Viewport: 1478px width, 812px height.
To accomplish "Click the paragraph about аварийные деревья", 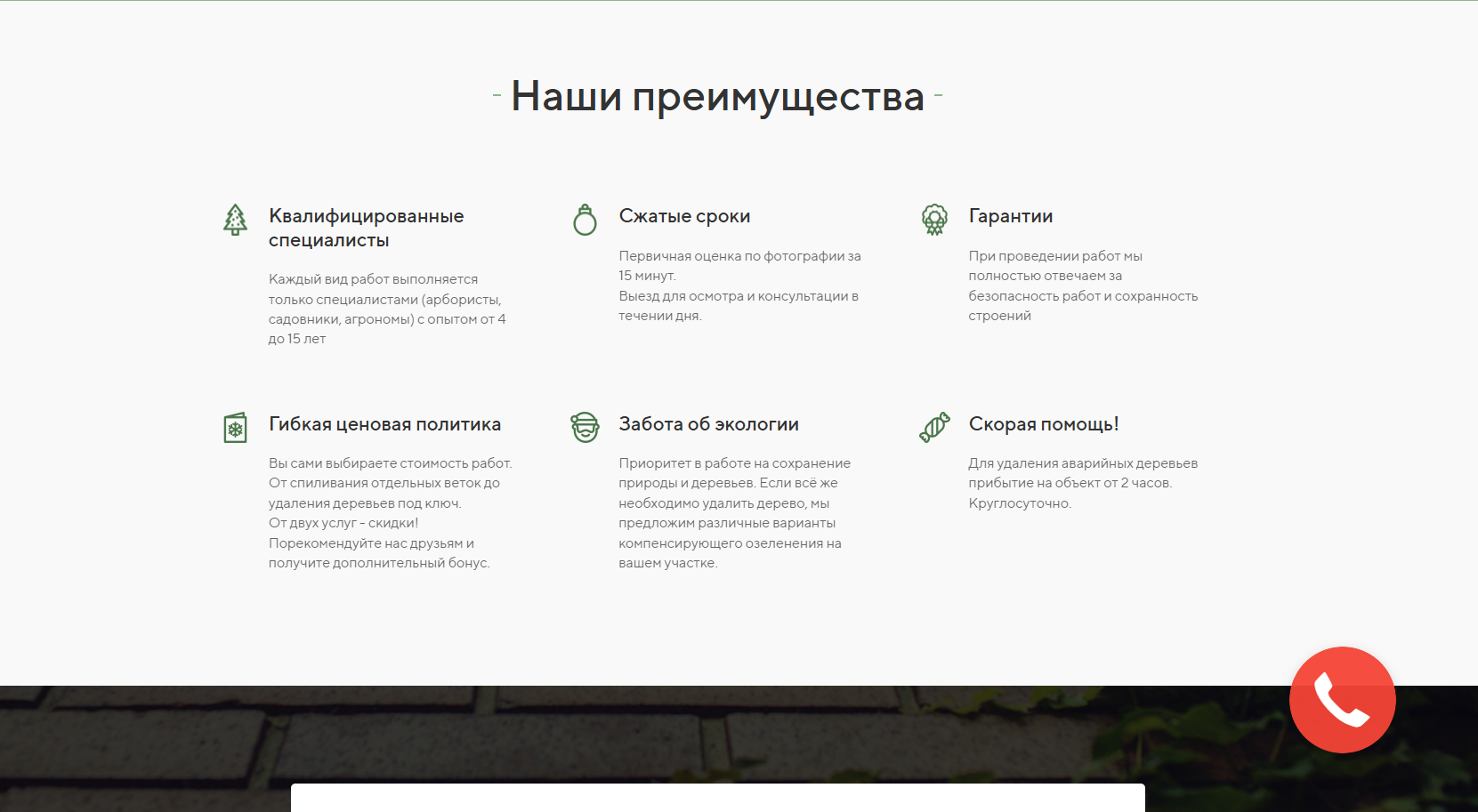I will [1082, 483].
